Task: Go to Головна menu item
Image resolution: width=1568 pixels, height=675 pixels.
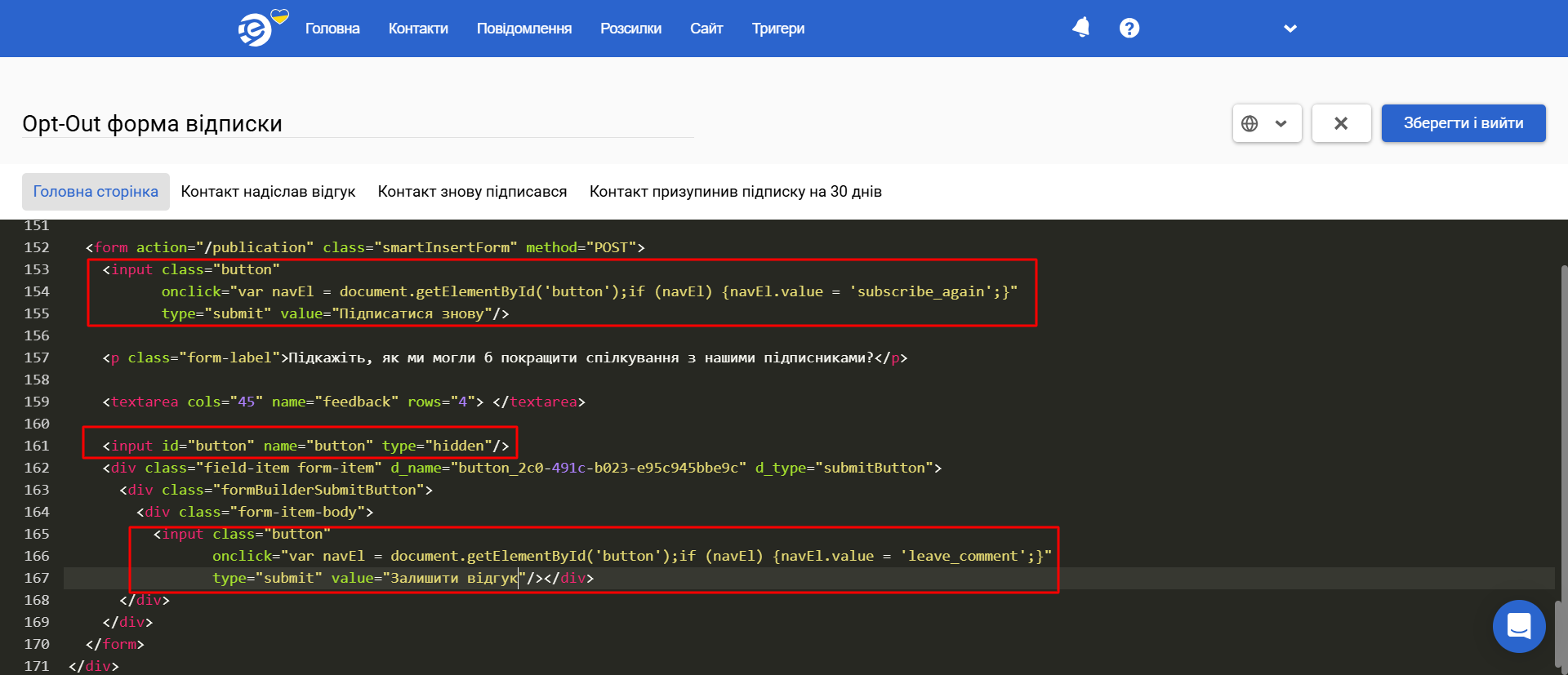Action: click(x=332, y=29)
